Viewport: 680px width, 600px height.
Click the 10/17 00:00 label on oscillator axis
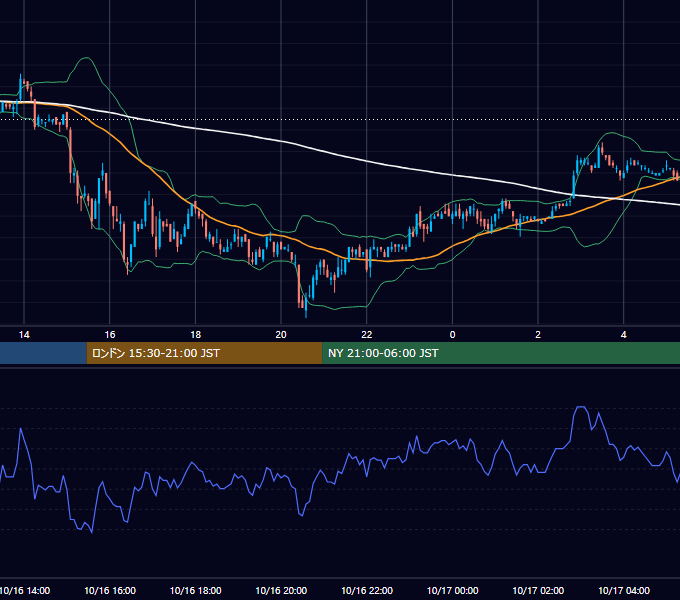[452, 590]
